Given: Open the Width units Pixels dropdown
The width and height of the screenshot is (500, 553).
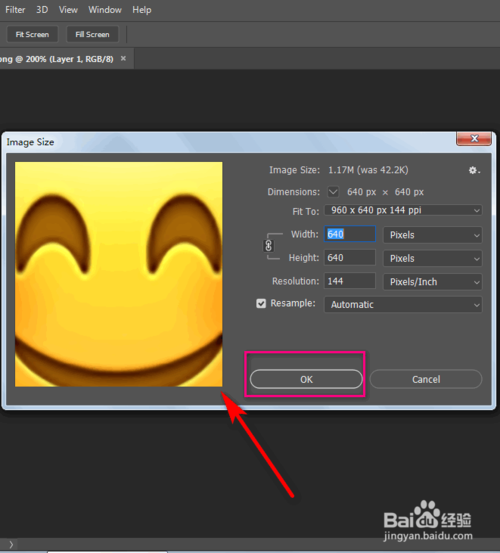Looking at the screenshot, I should click(x=433, y=235).
